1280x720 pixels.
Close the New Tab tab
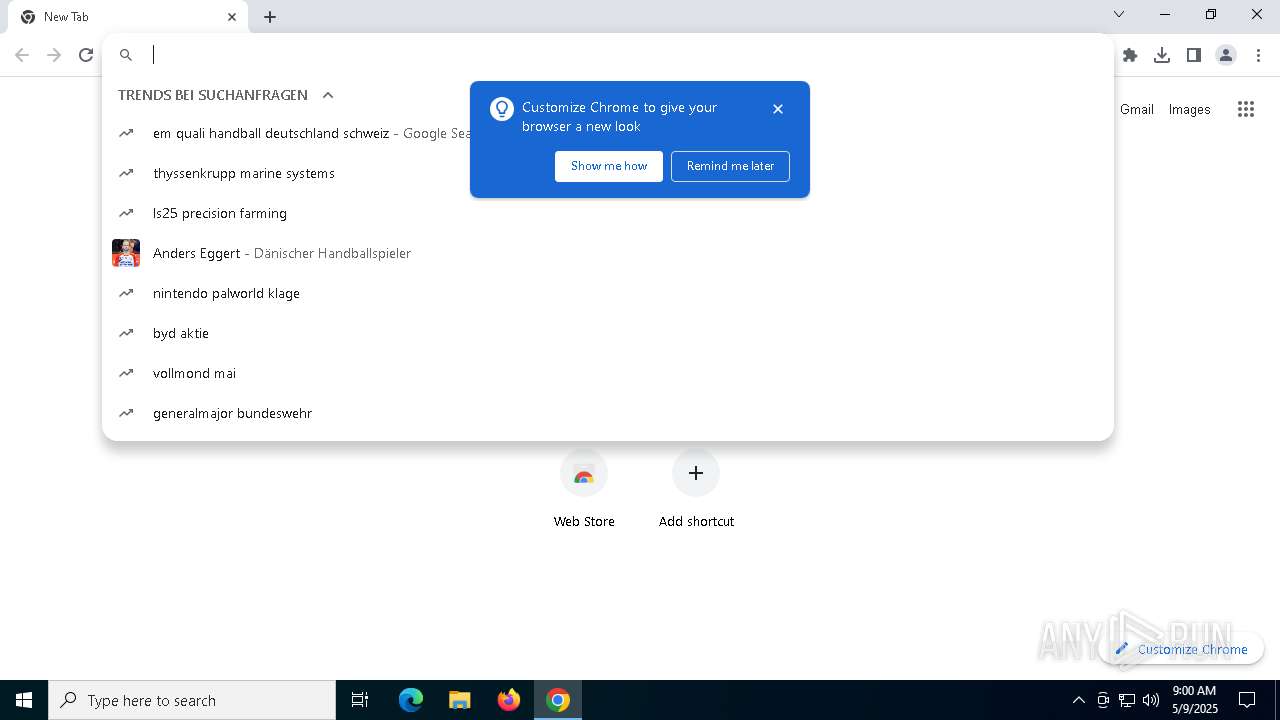tap(232, 17)
